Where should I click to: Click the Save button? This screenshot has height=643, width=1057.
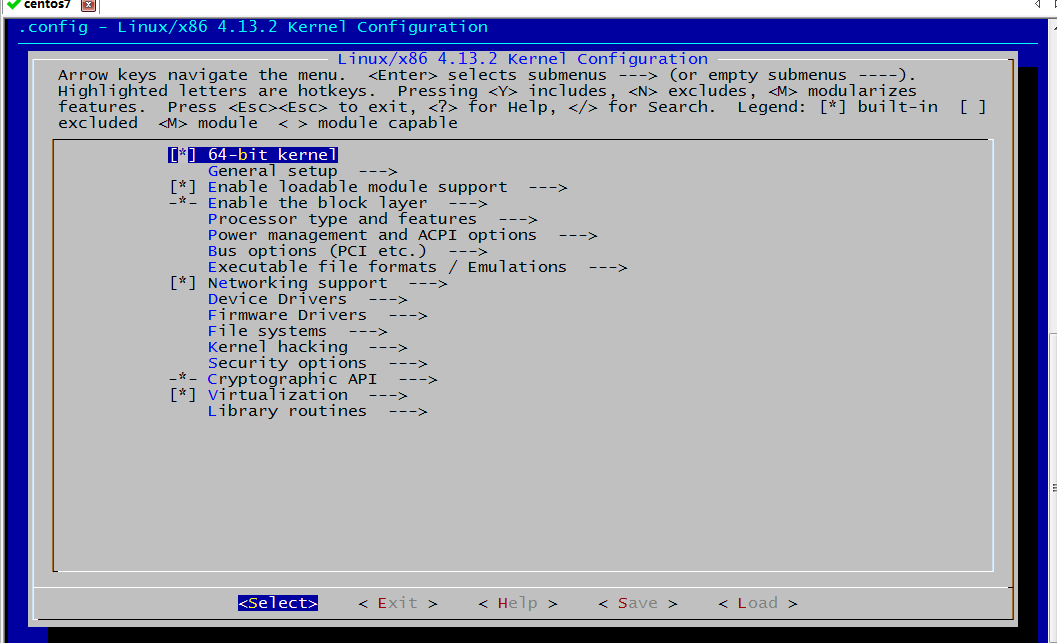(x=638, y=603)
